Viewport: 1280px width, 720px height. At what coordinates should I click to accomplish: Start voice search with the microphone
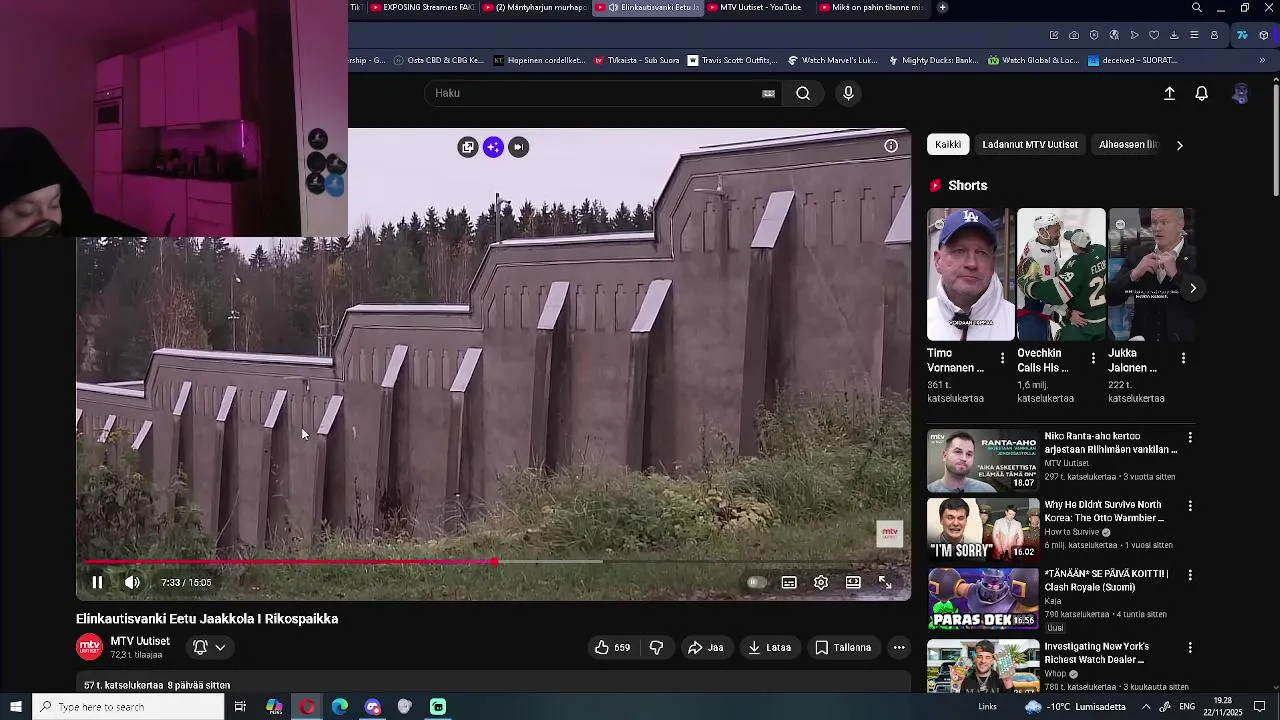(x=848, y=93)
